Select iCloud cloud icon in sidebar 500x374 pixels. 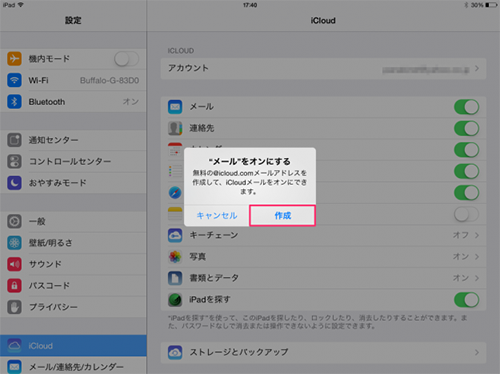tap(14, 346)
